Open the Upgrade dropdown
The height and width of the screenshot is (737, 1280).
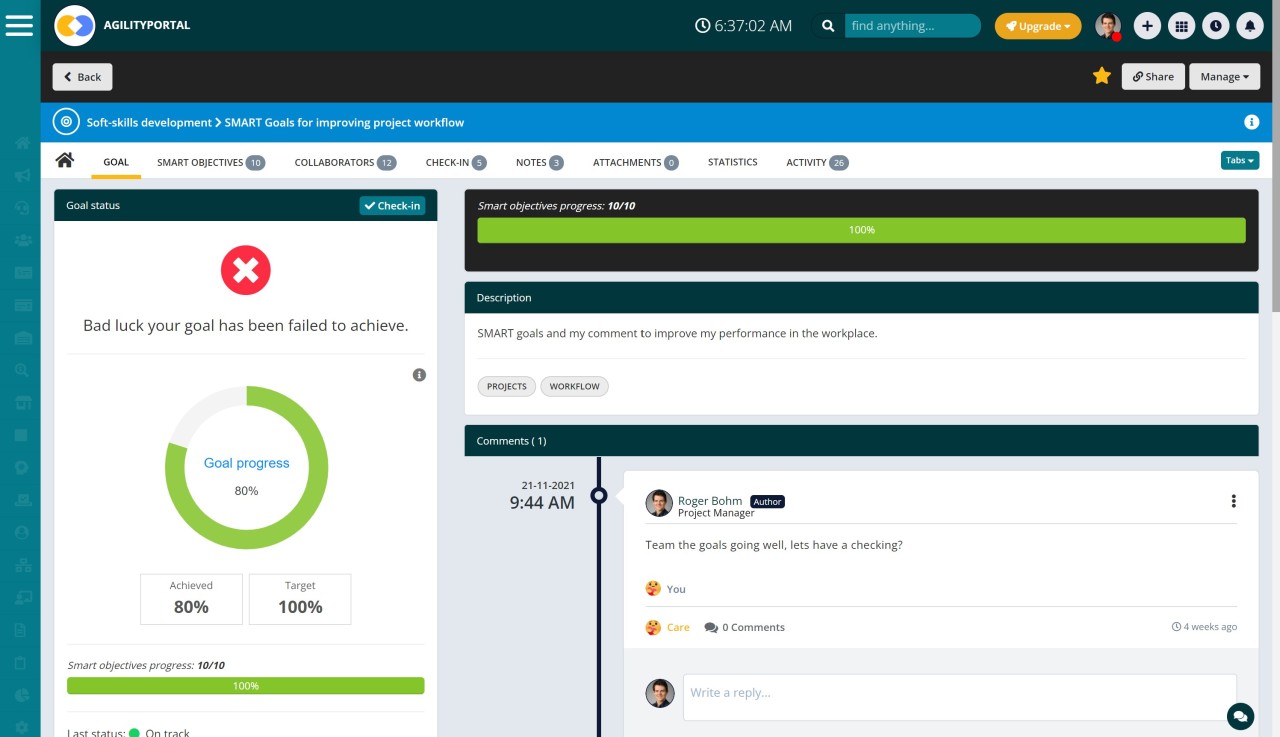(x=1037, y=27)
